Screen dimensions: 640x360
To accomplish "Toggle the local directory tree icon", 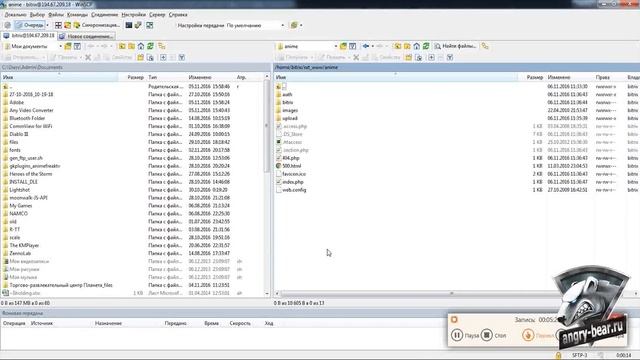I will coord(162,47).
